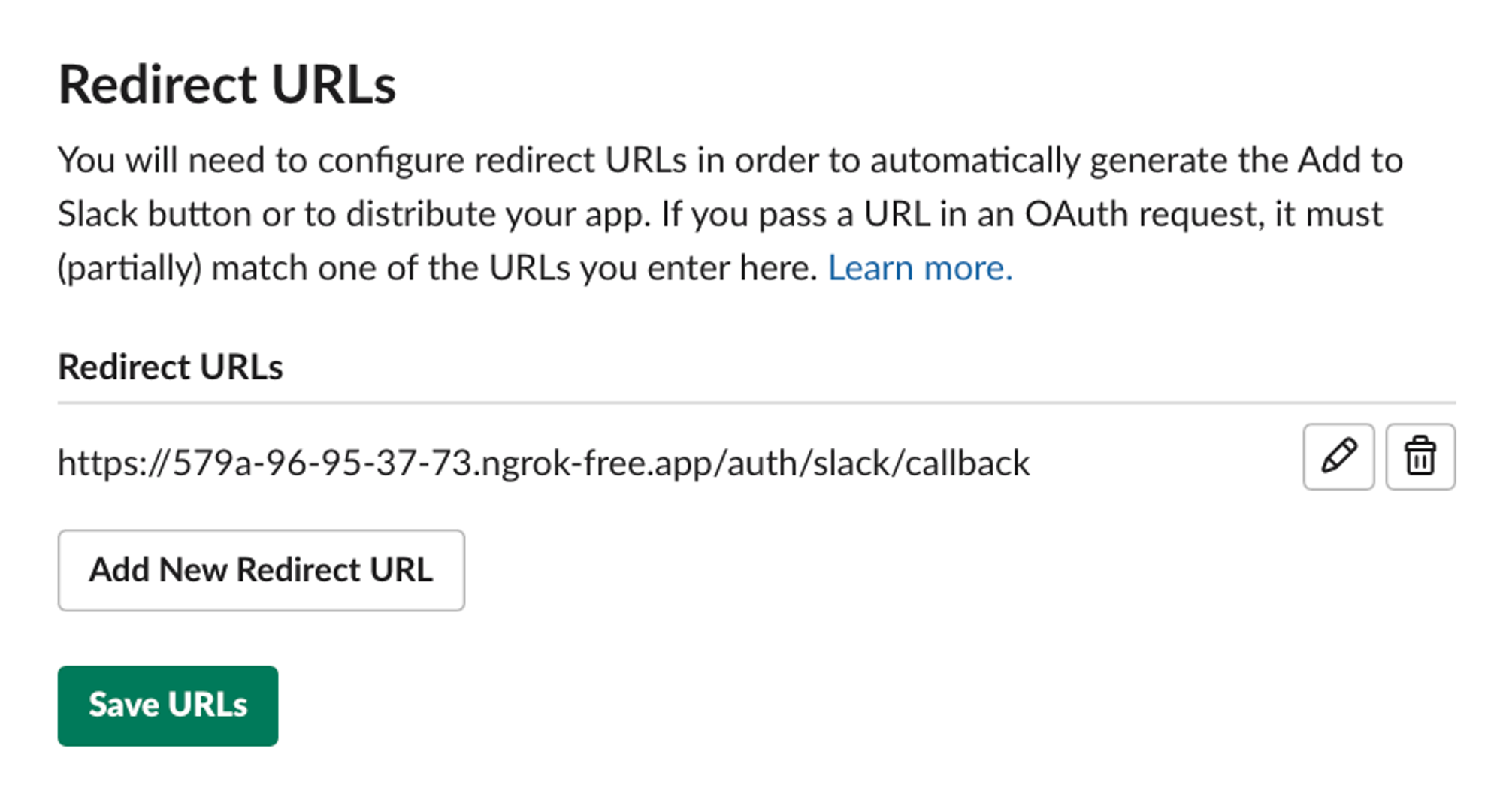This screenshot has width=1503, height=812.
Task: Follow the blue Learn more hyperlink
Action: 921,268
